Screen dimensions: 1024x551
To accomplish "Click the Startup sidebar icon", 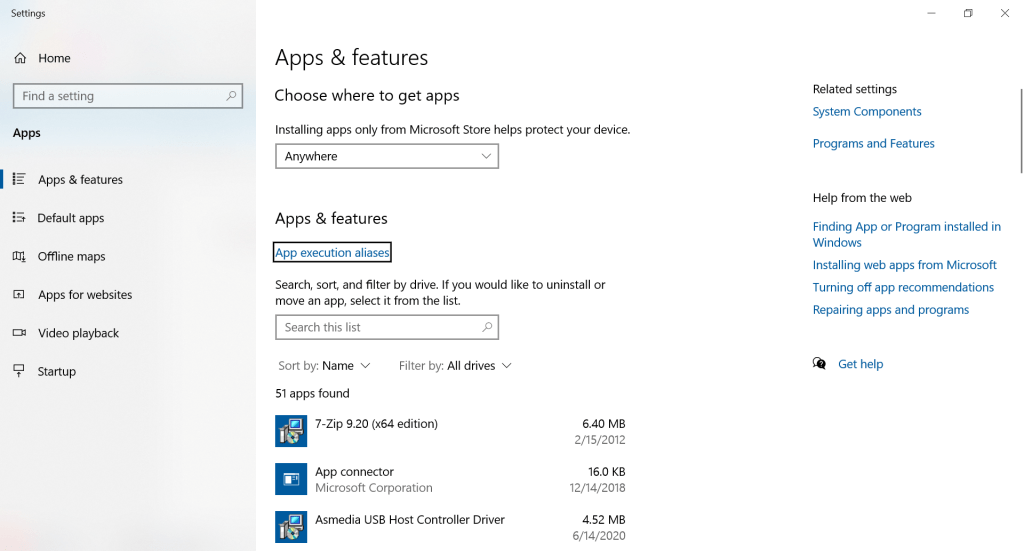I will coord(19,371).
